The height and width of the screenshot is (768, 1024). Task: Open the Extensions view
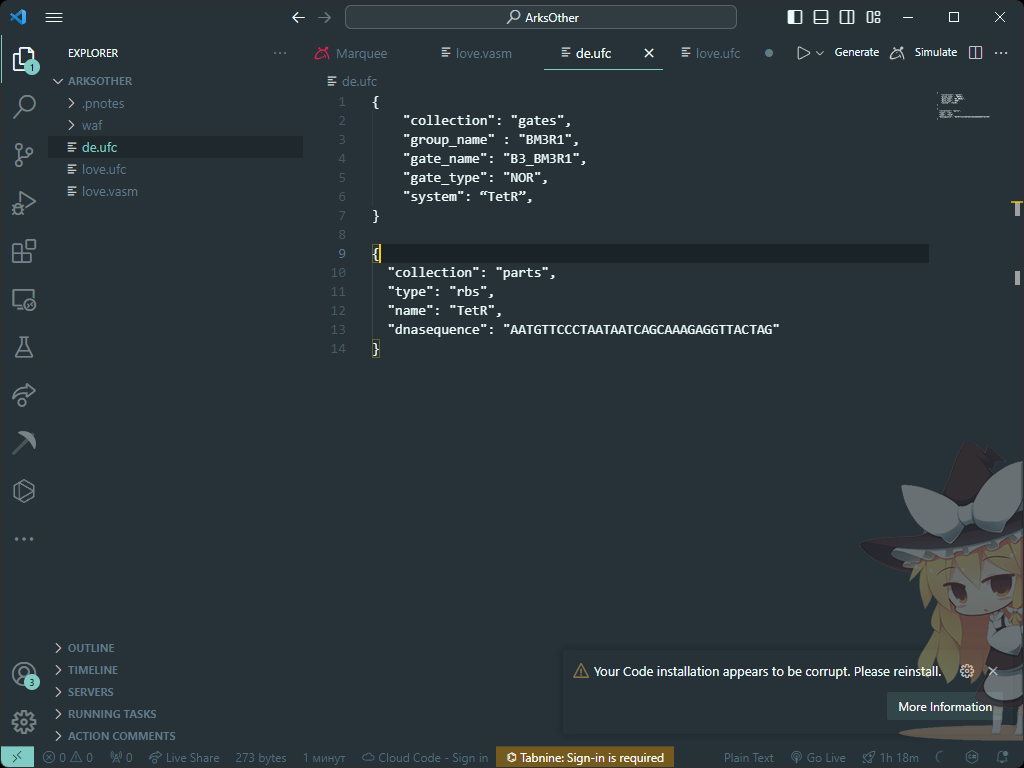24,251
